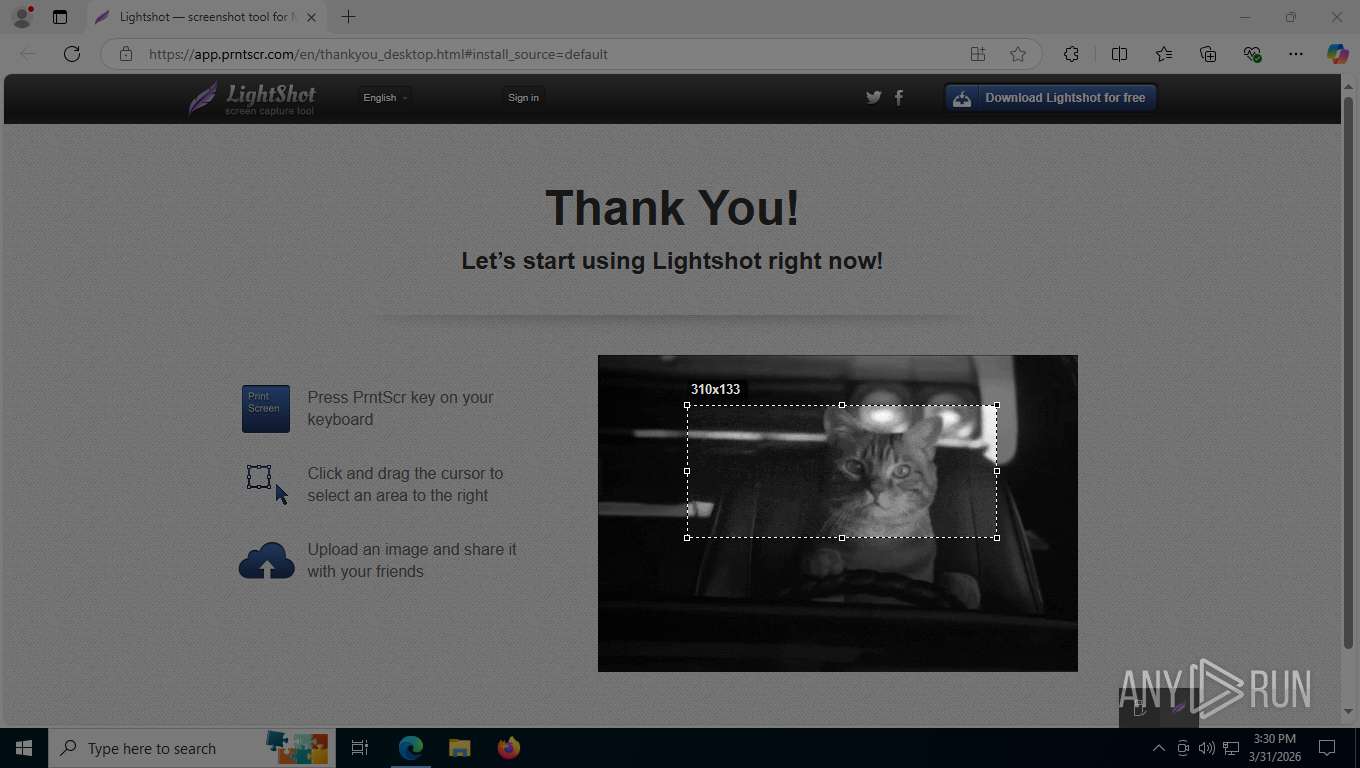Toggle split screen view icon

[1120, 54]
